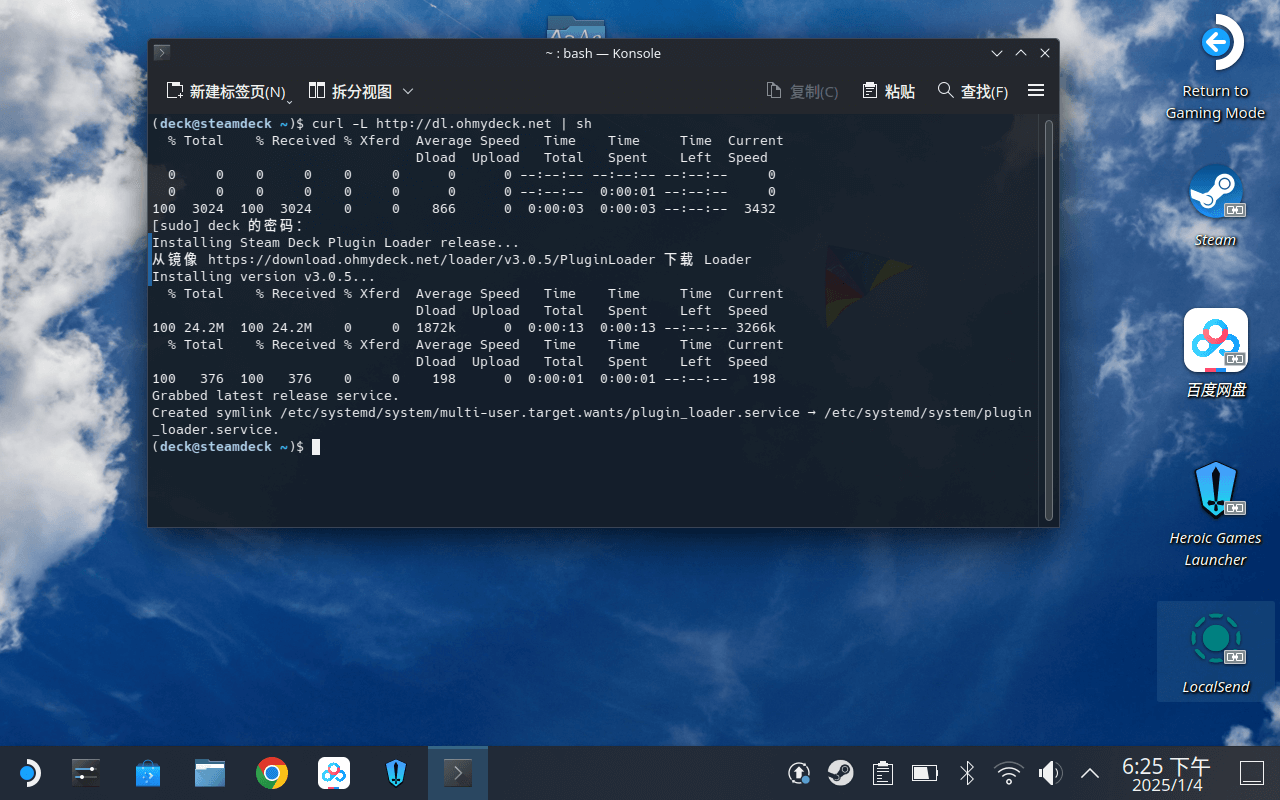Open Google Chrome from the taskbar
Viewport: 1280px width, 800px height.
(271, 773)
